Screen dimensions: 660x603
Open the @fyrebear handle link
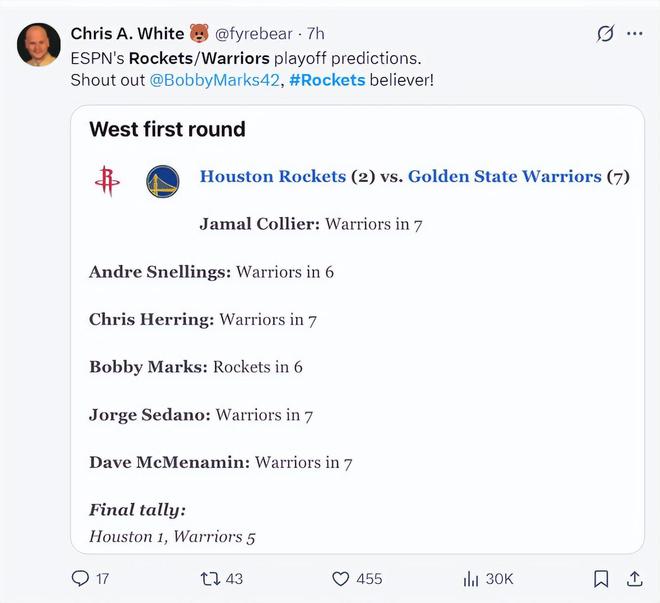pyautogui.click(x=254, y=34)
